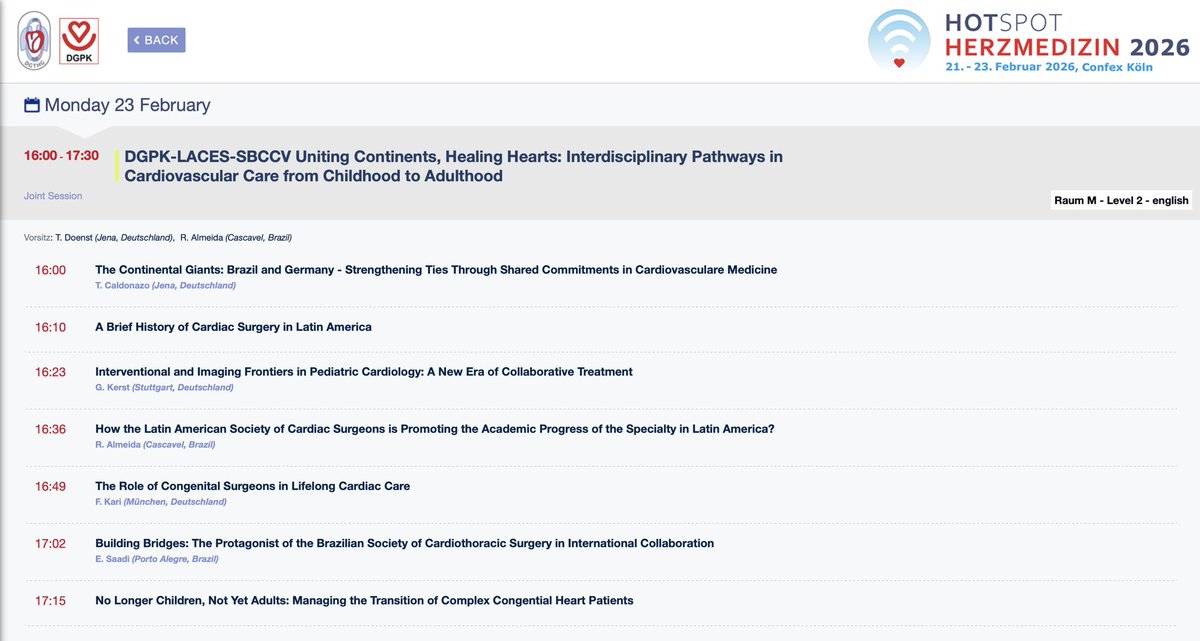Click the Joint Session label
The image size is (1200, 641).
pyautogui.click(x=53, y=196)
